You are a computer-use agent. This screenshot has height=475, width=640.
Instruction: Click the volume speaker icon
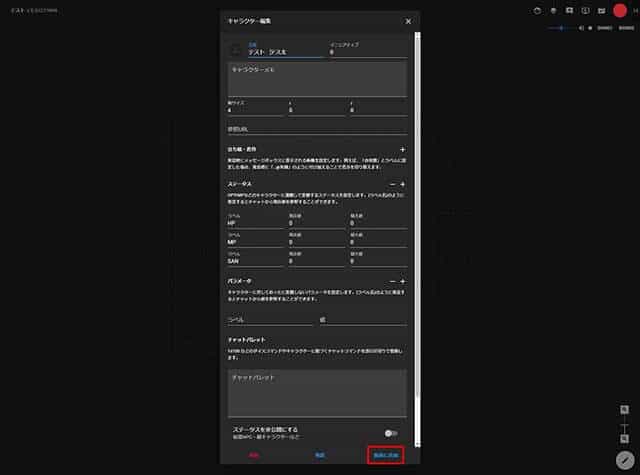tap(579, 28)
